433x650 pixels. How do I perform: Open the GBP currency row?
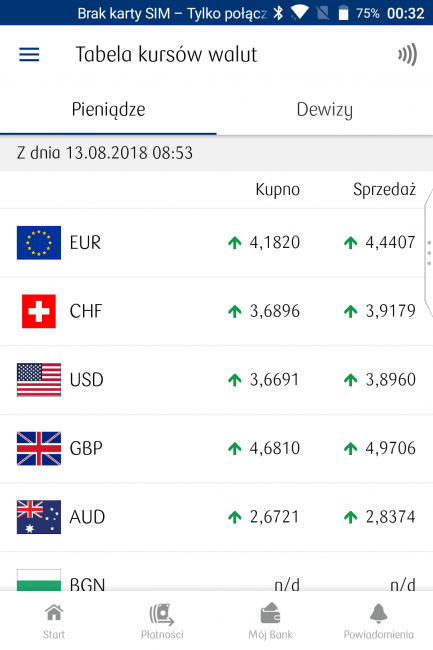point(216,449)
